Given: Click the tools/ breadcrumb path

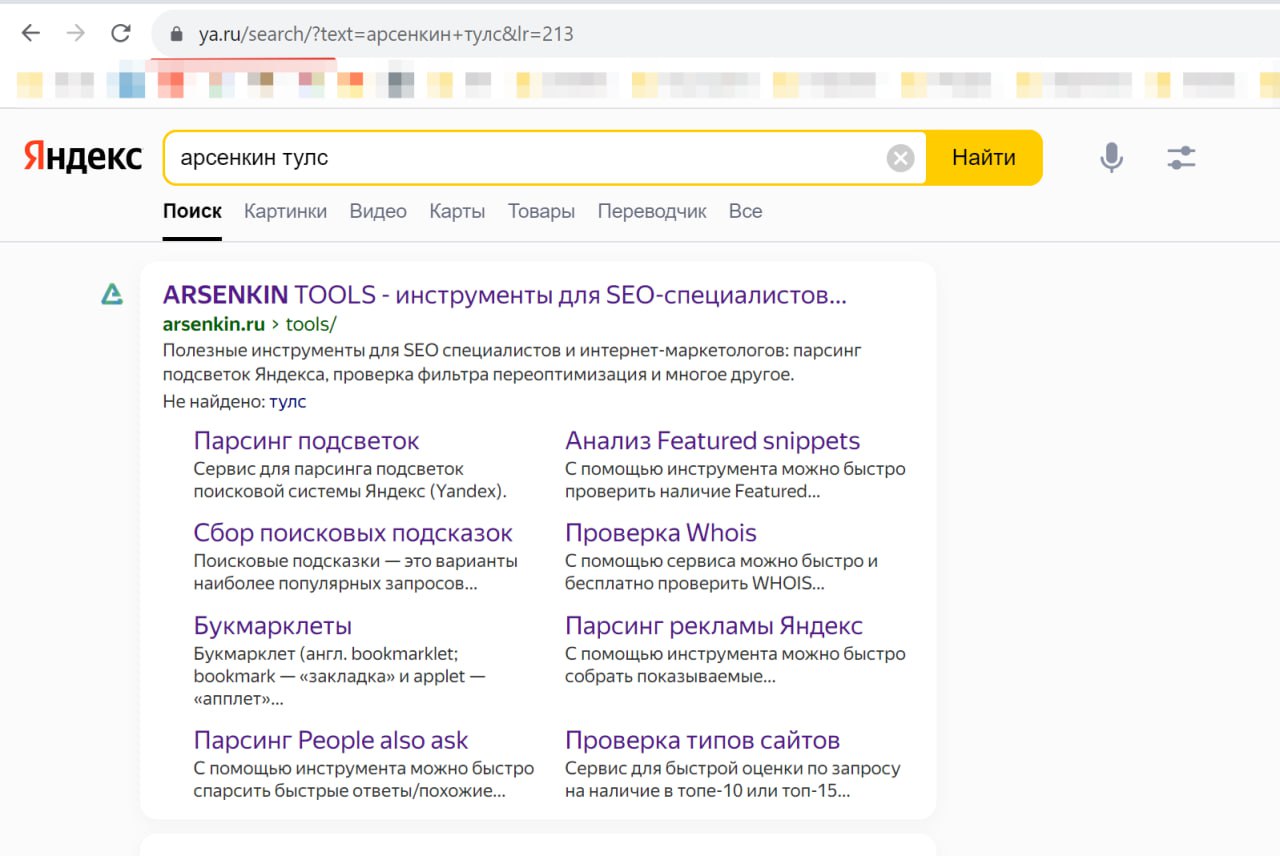Looking at the screenshot, I should [311, 324].
